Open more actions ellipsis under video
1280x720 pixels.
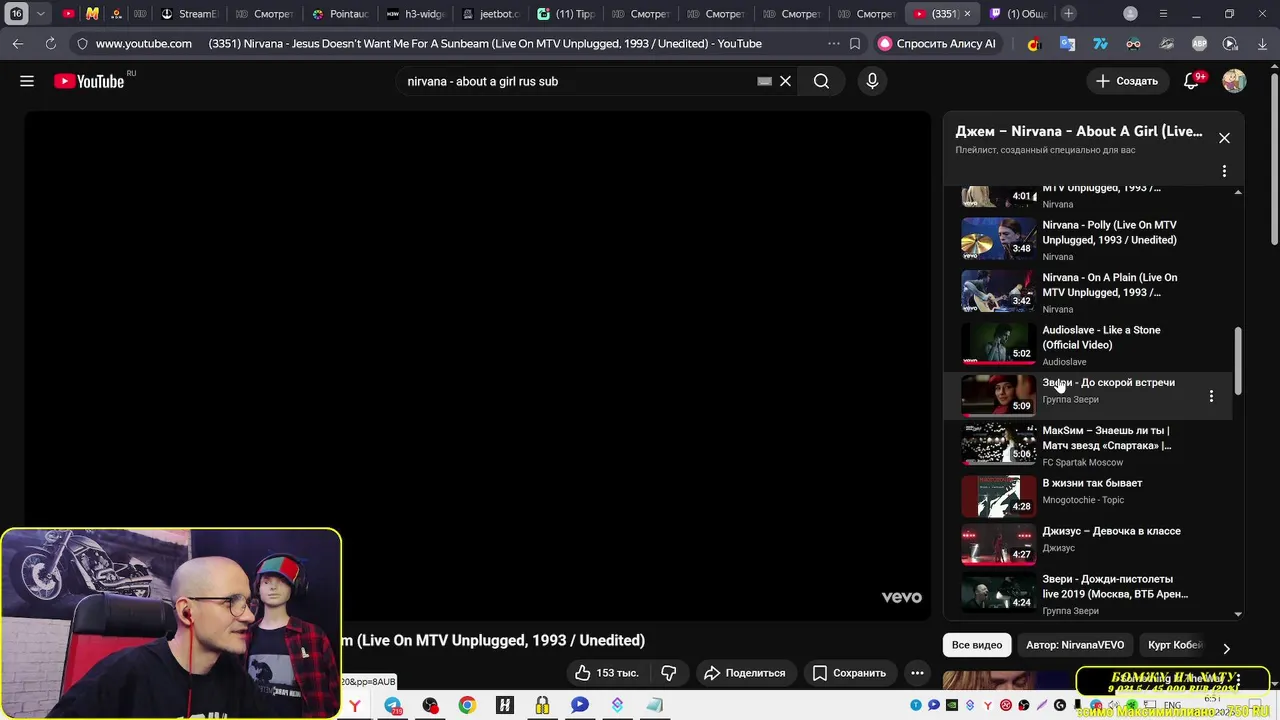click(x=917, y=673)
